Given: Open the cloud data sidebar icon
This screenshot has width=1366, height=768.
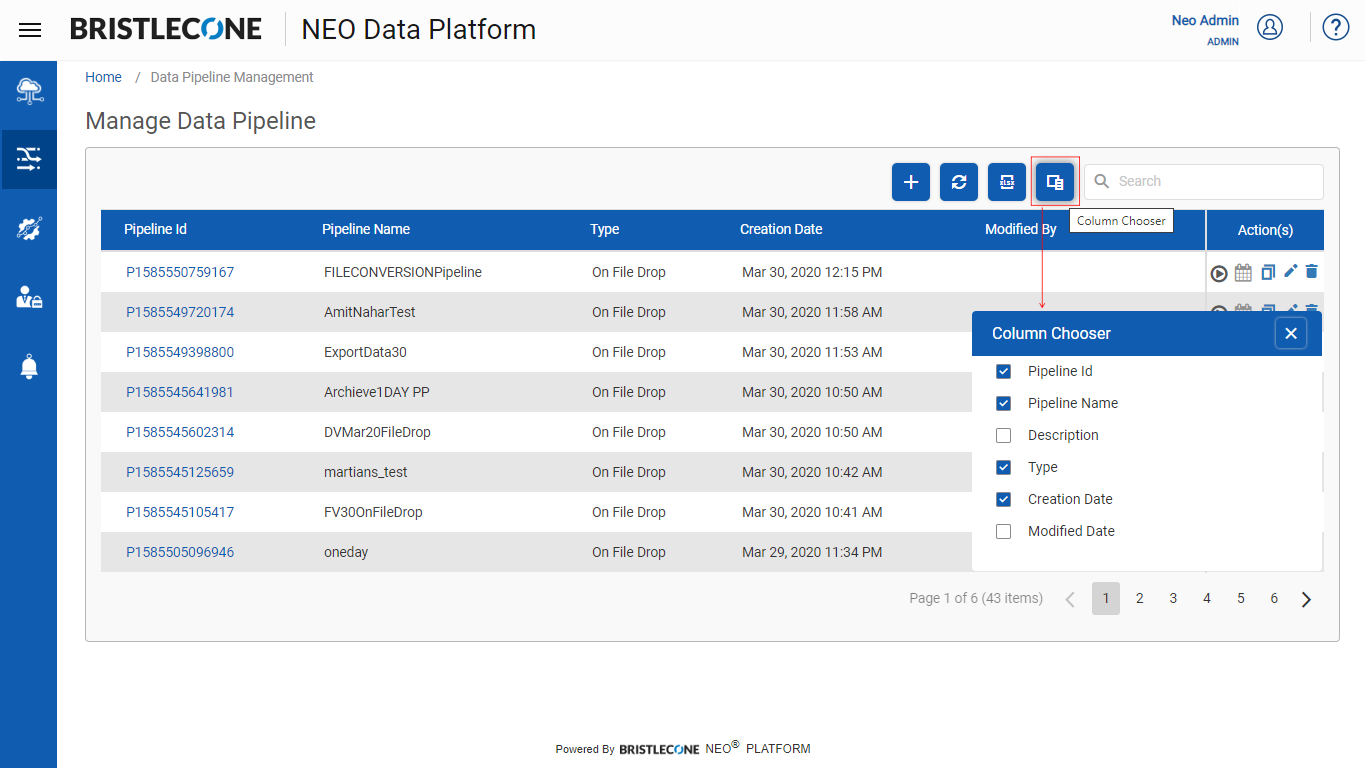Looking at the screenshot, I should point(29,91).
